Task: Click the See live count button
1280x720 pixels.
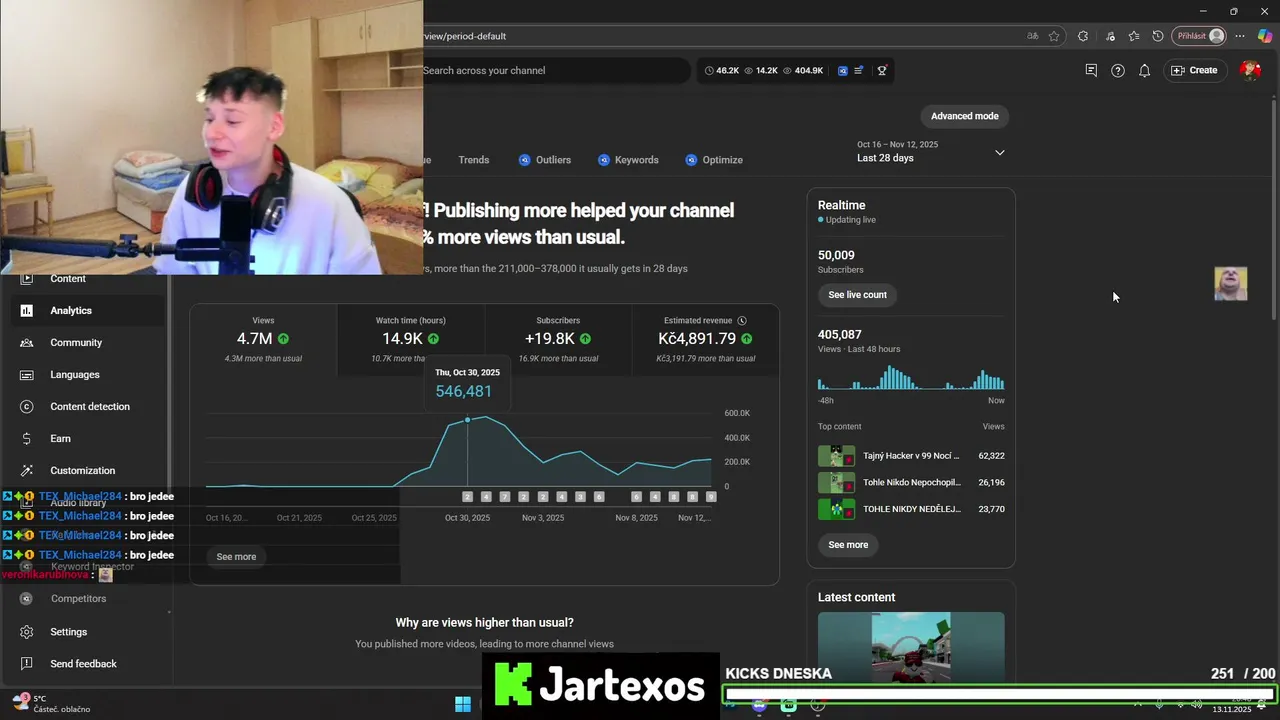Action: [x=857, y=295]
